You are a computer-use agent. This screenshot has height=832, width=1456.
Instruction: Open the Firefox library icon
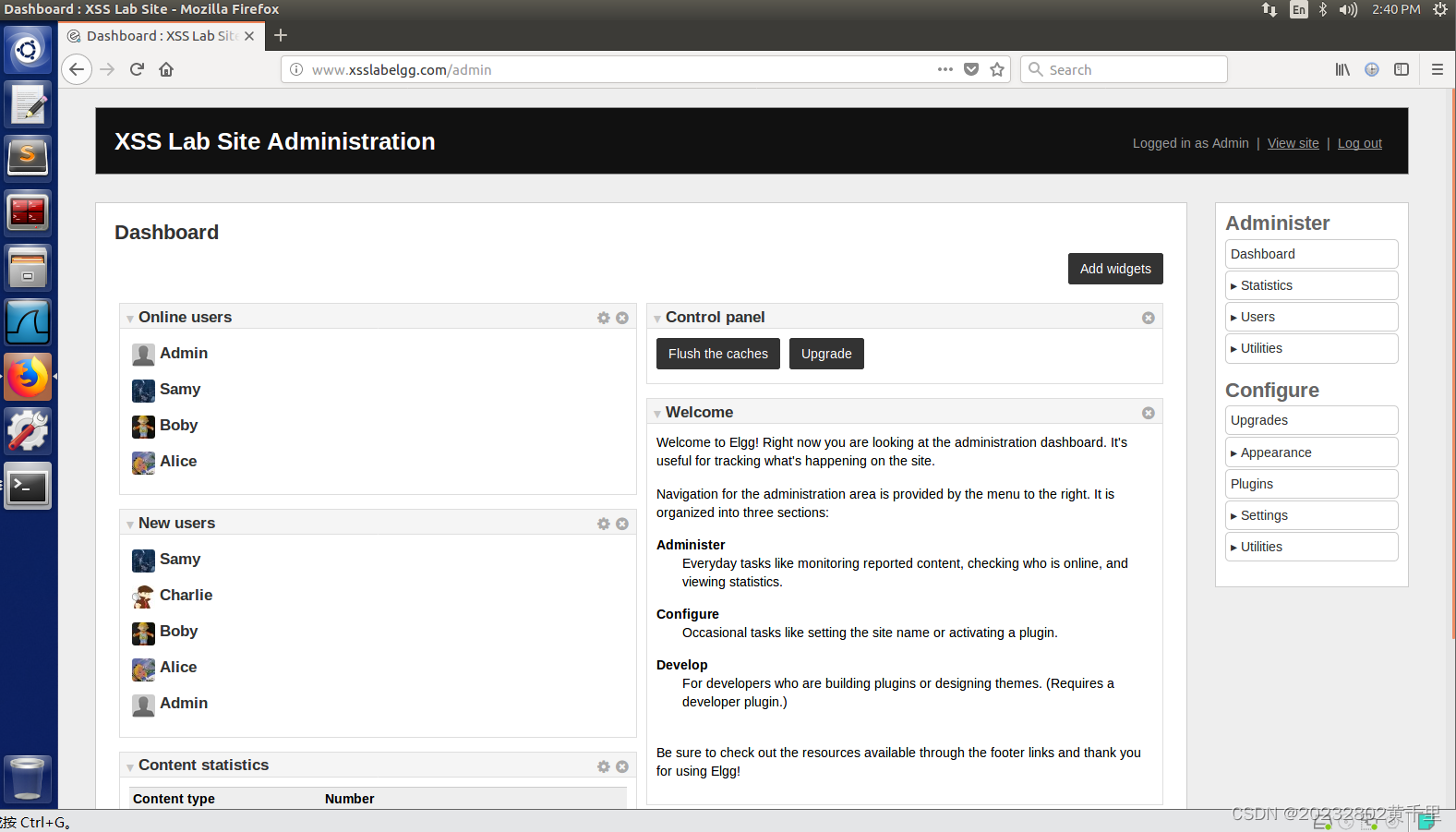(x=1342, y=69)
